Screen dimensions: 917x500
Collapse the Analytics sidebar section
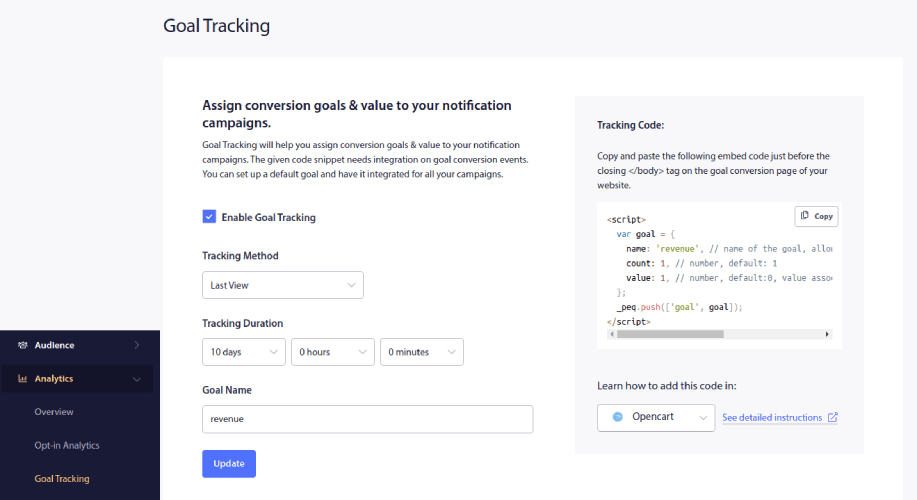(x=136, y=379)
